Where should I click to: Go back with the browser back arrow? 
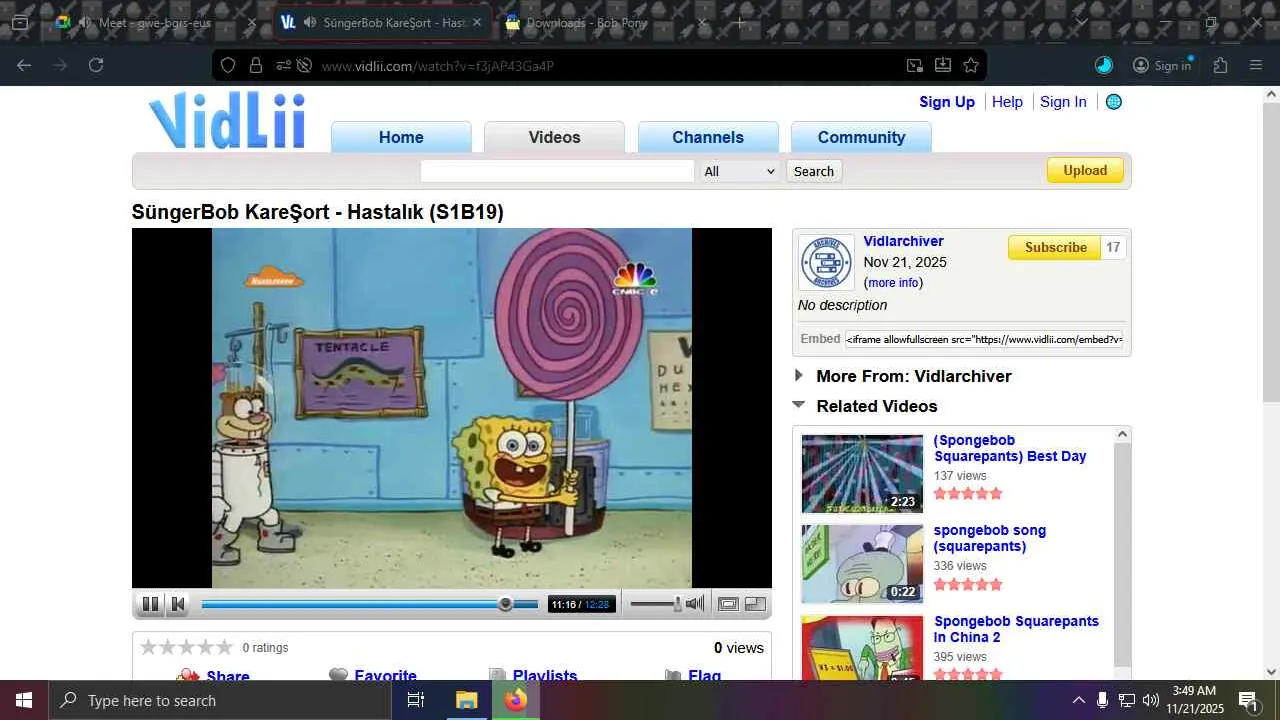(24, 65)
